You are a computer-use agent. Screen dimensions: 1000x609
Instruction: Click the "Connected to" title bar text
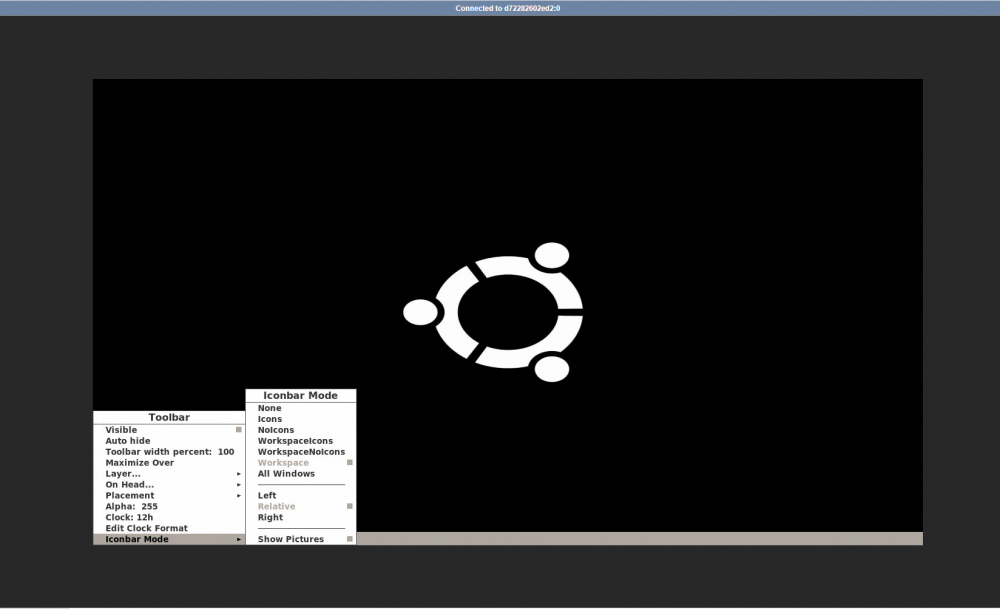(x=508, y=8)
